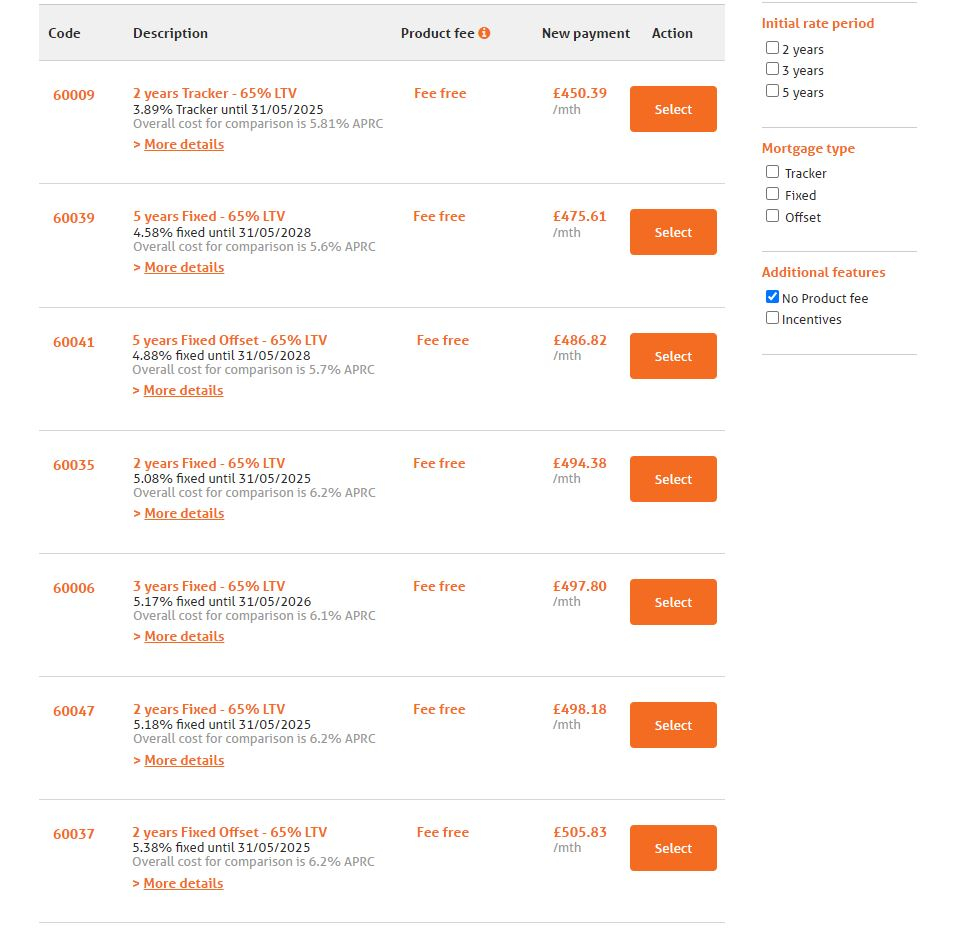Check the 2 years rate period box
Image resolution: width=962 pixels, height=929 pixels.
(x=772, y=47)
